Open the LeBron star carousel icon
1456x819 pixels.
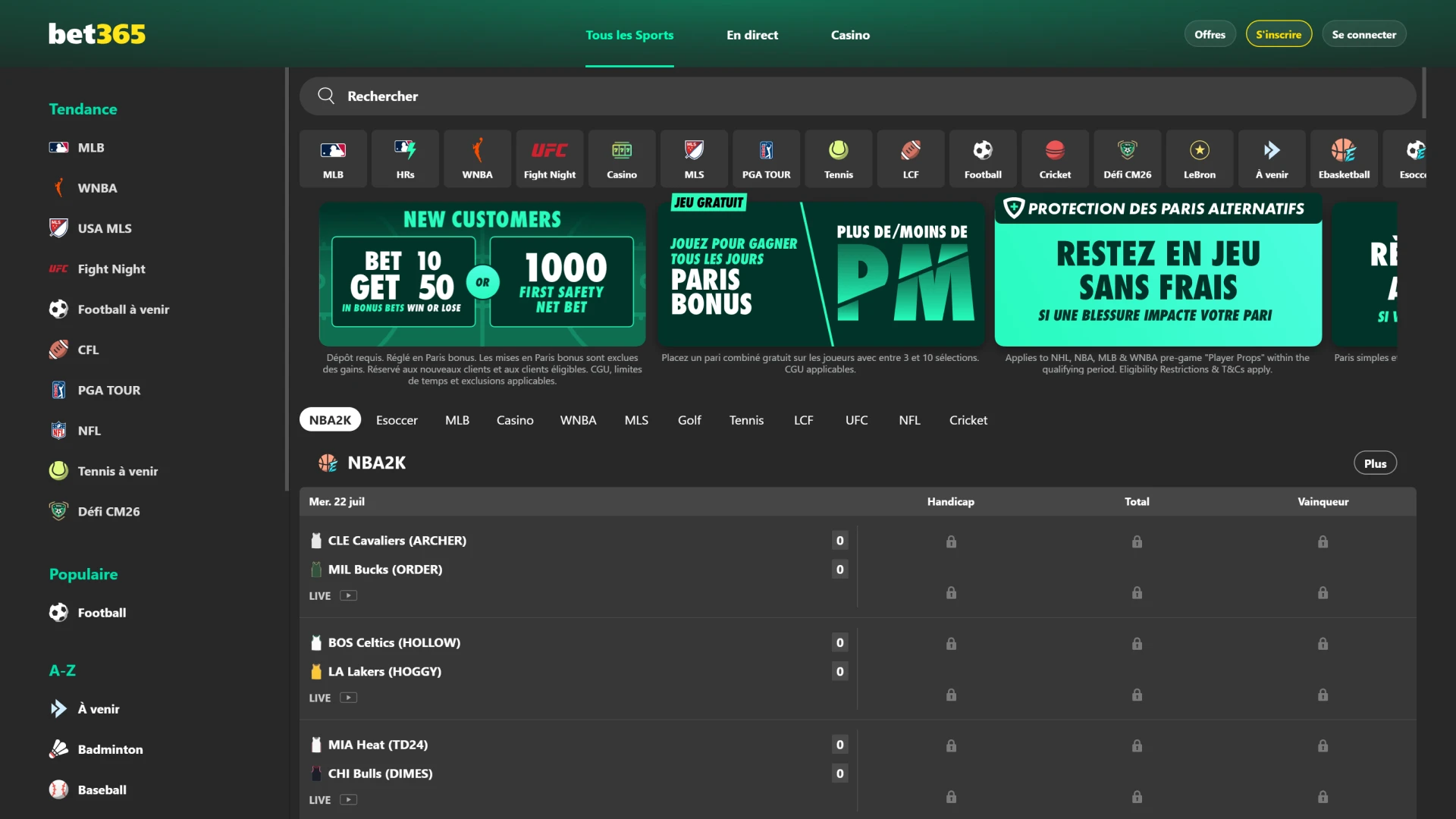click(1200, 158)
